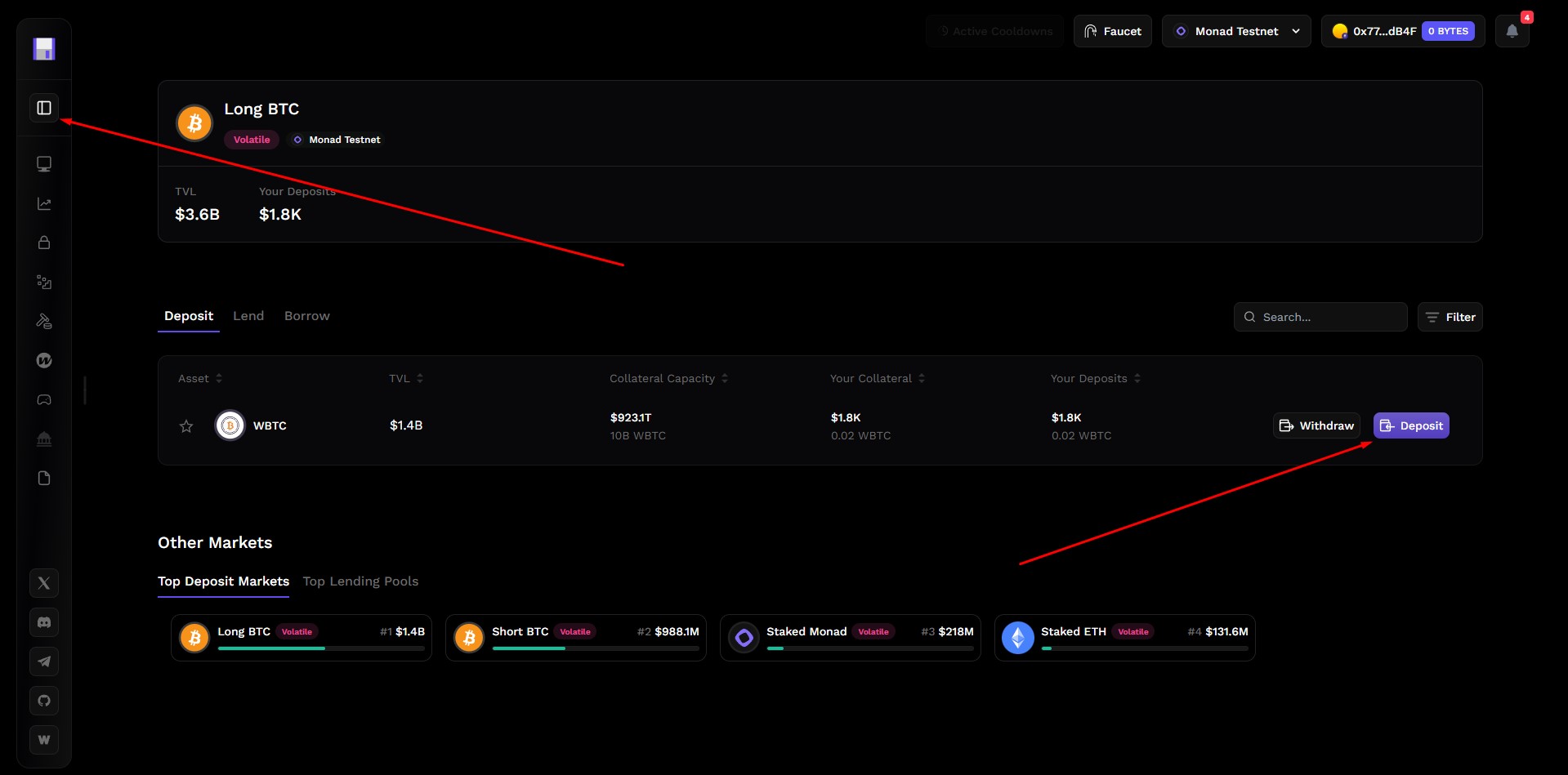
Task: Open the GitHub link icon
Action: click(x=44, y=701)
